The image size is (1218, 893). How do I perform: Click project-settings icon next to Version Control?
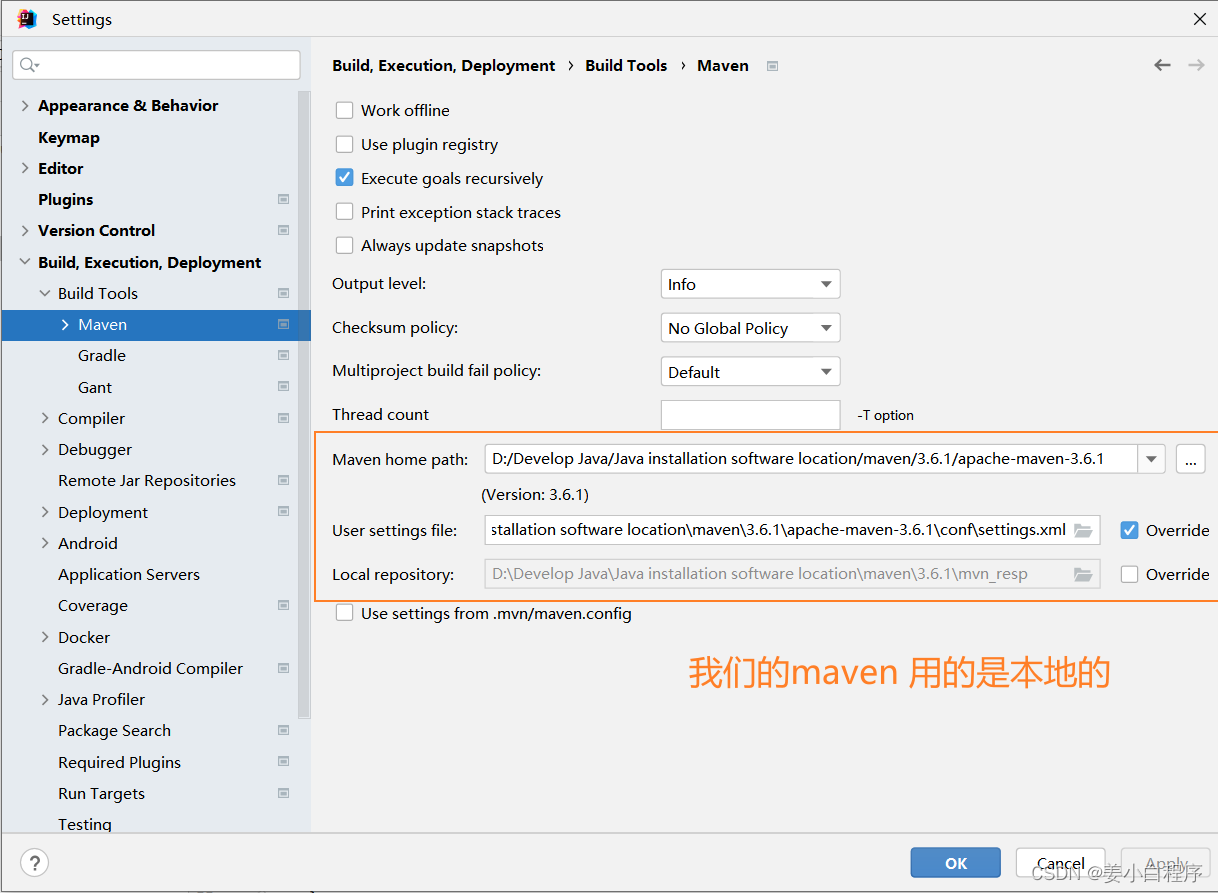[284, 230]
